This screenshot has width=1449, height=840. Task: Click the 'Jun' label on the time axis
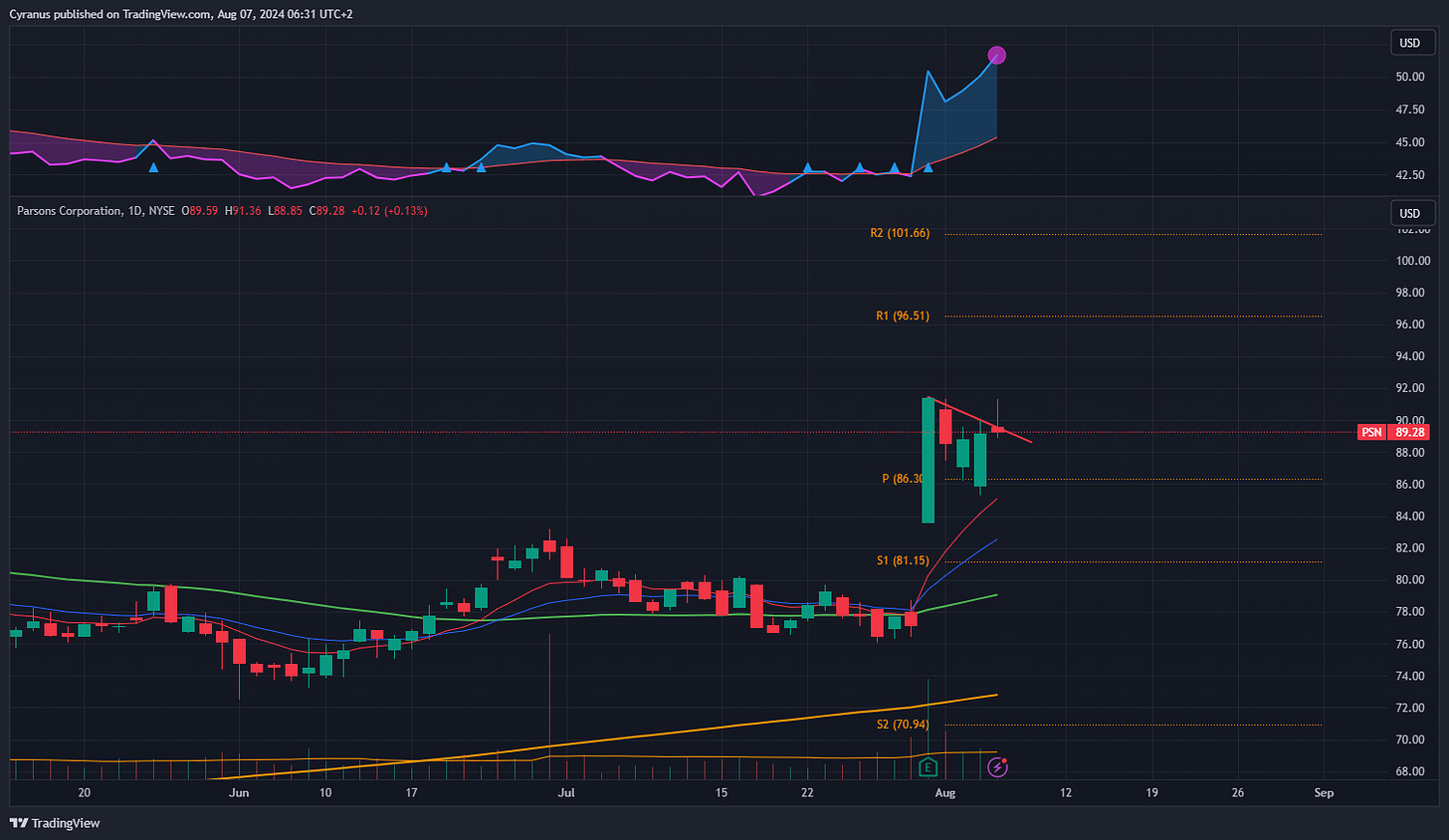239,793
